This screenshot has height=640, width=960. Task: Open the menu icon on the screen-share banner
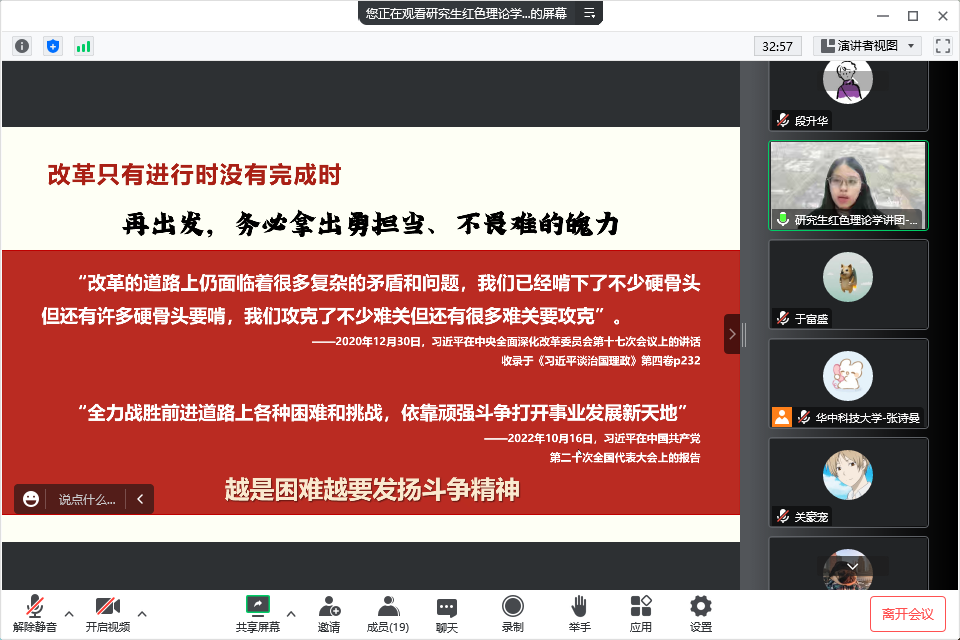tap(590, 13)
